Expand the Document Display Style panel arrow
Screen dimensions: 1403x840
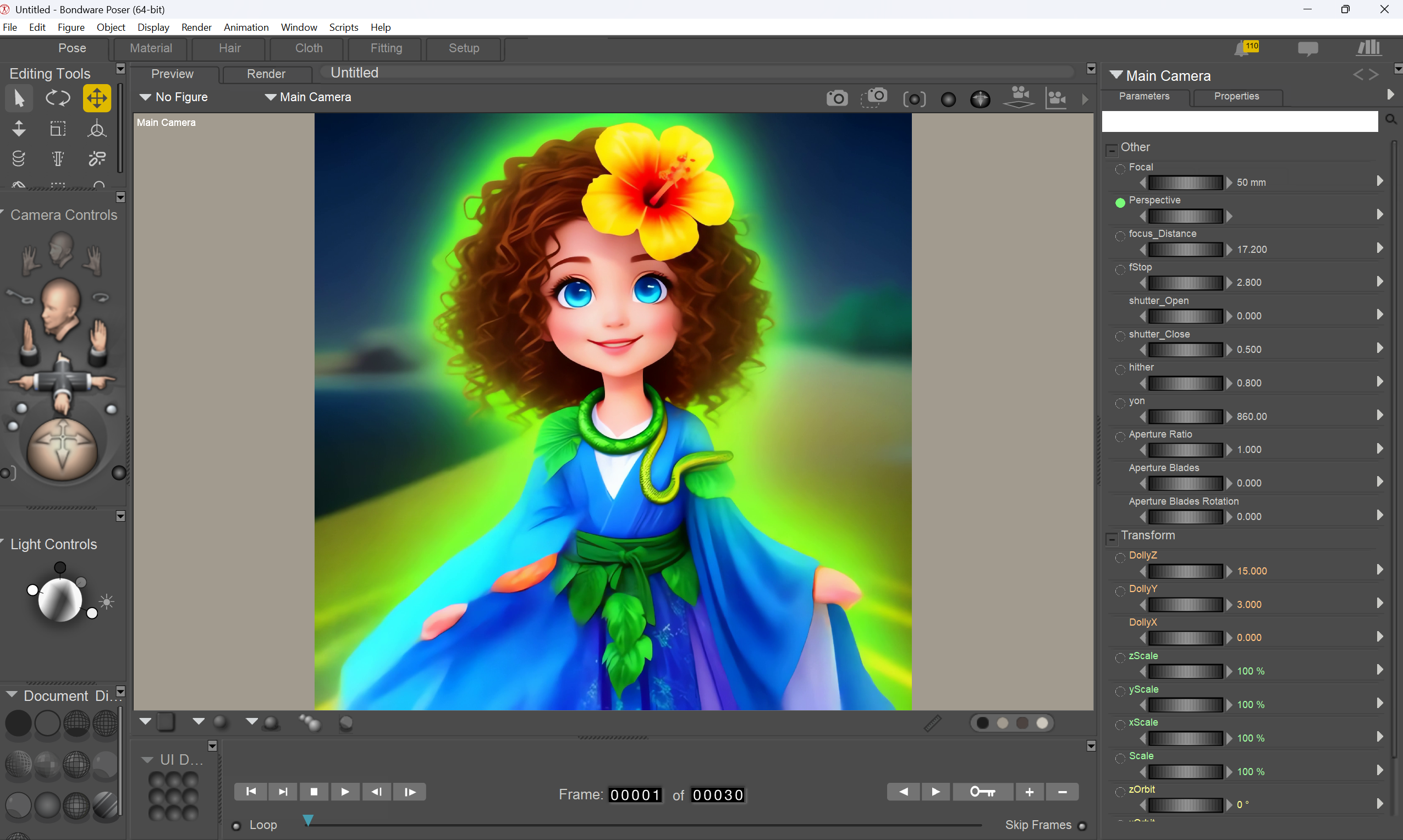click(x=12, y=694)
